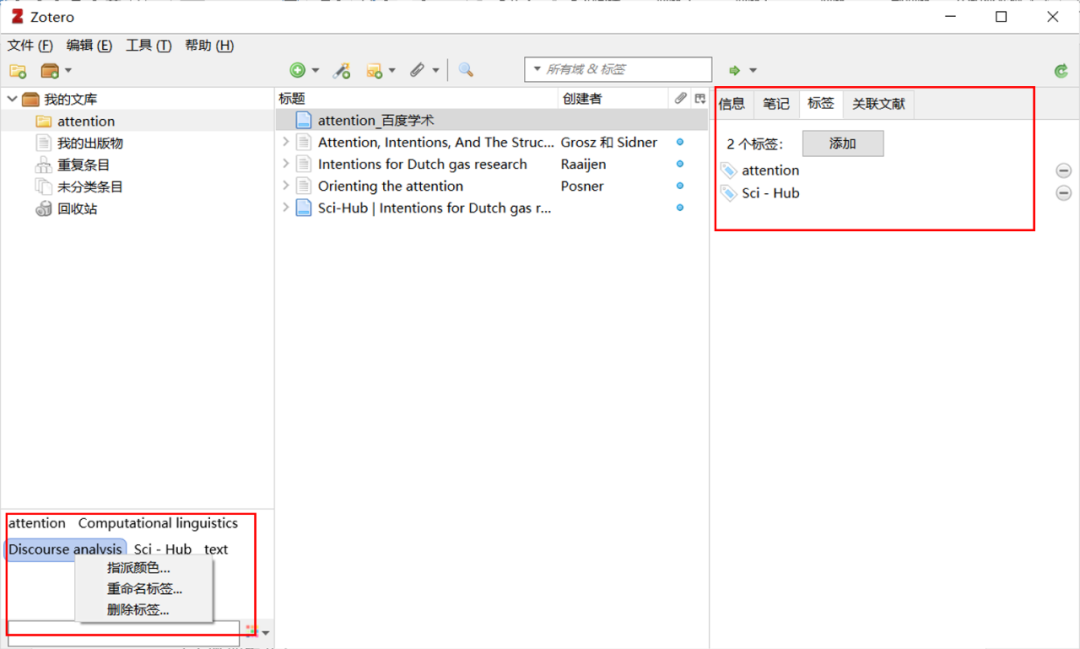
Task: Open 重复条目 in the library tree
Action: tap(83, 165)
